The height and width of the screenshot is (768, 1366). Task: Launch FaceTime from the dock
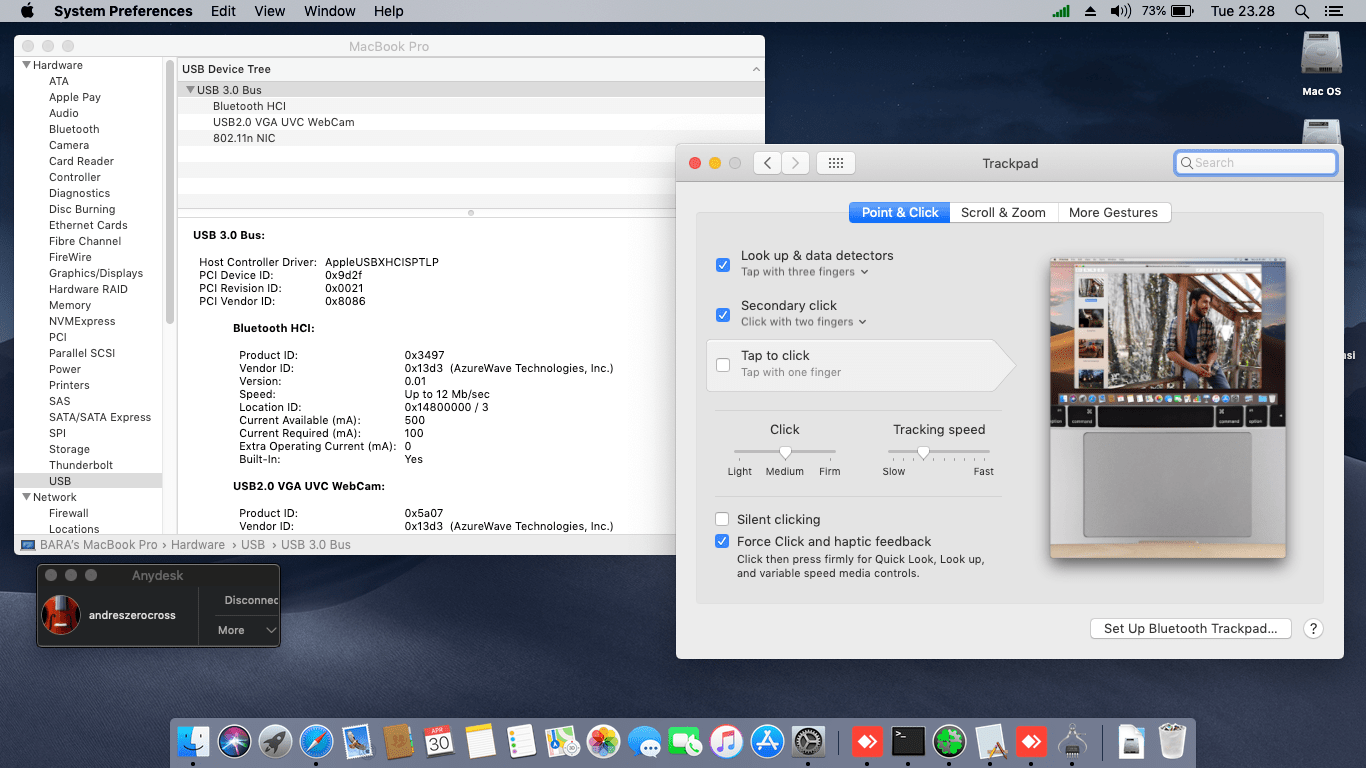[685, 742]
